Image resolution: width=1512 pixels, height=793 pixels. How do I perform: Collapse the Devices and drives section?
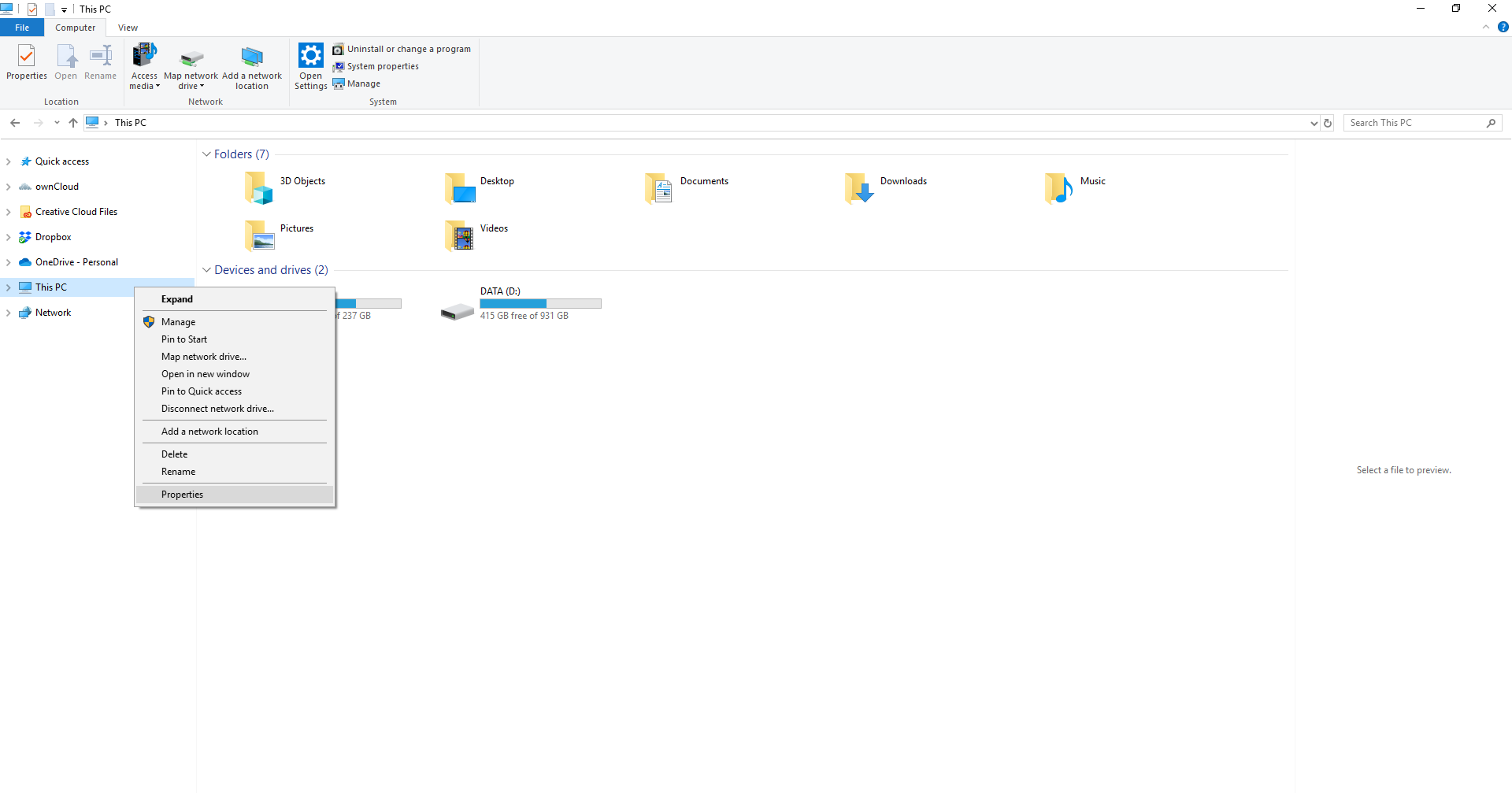point(206,270)
